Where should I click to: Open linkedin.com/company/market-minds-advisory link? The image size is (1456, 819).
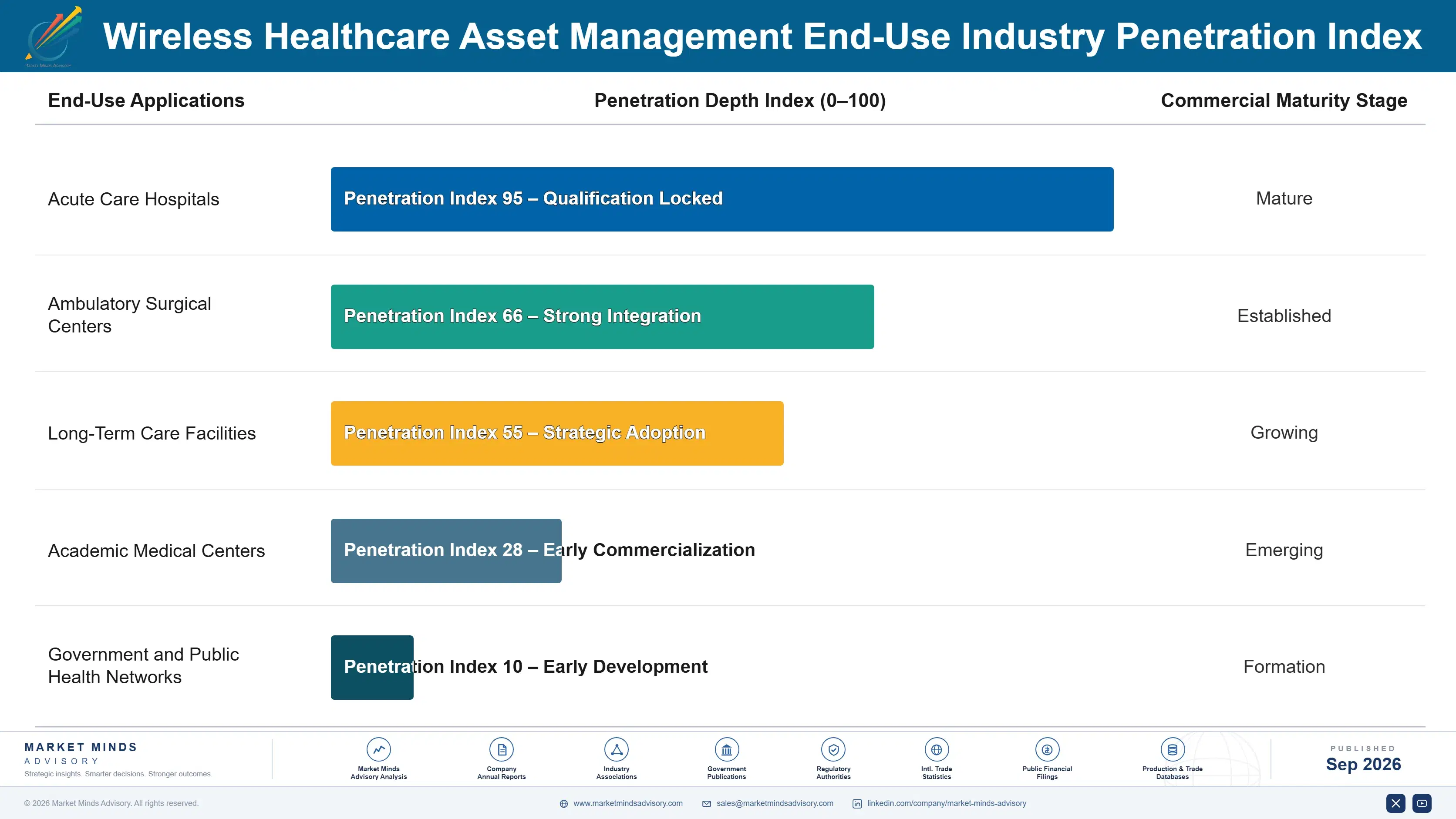(947, 803)
